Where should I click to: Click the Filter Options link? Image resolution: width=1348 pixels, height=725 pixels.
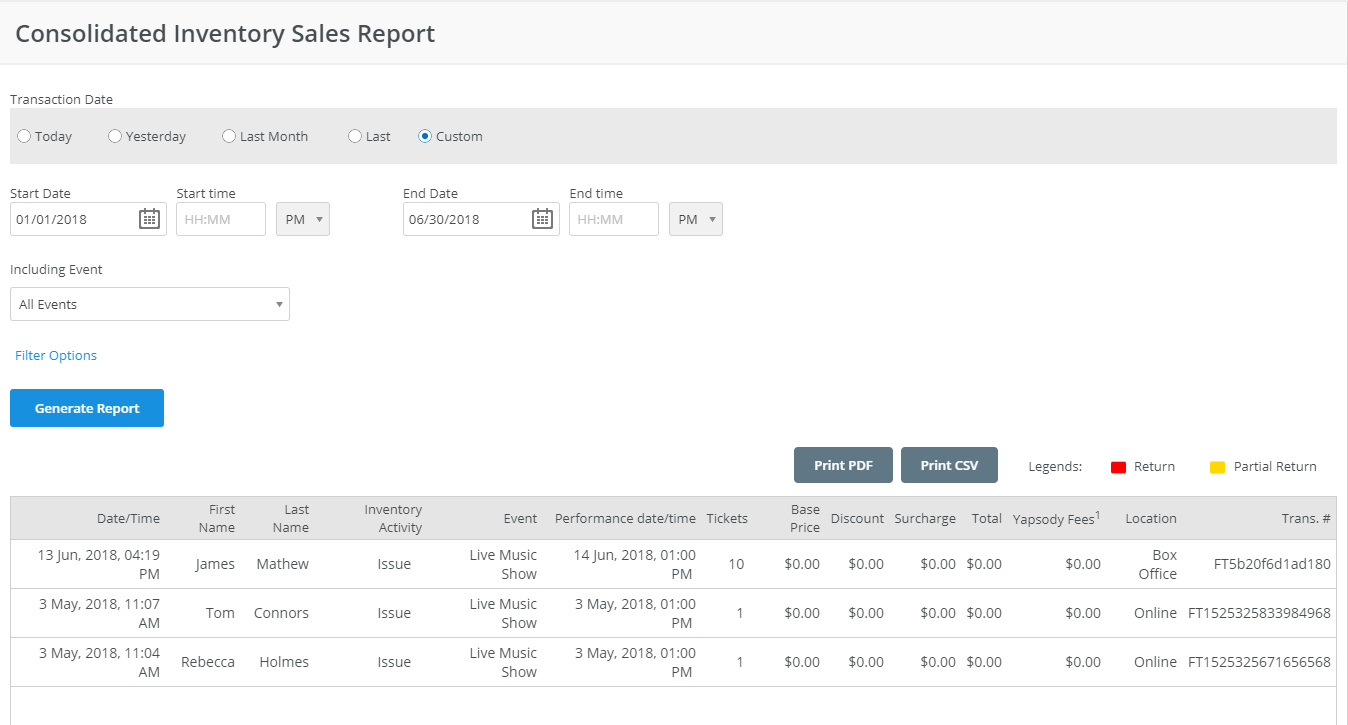tap(56, 355)
